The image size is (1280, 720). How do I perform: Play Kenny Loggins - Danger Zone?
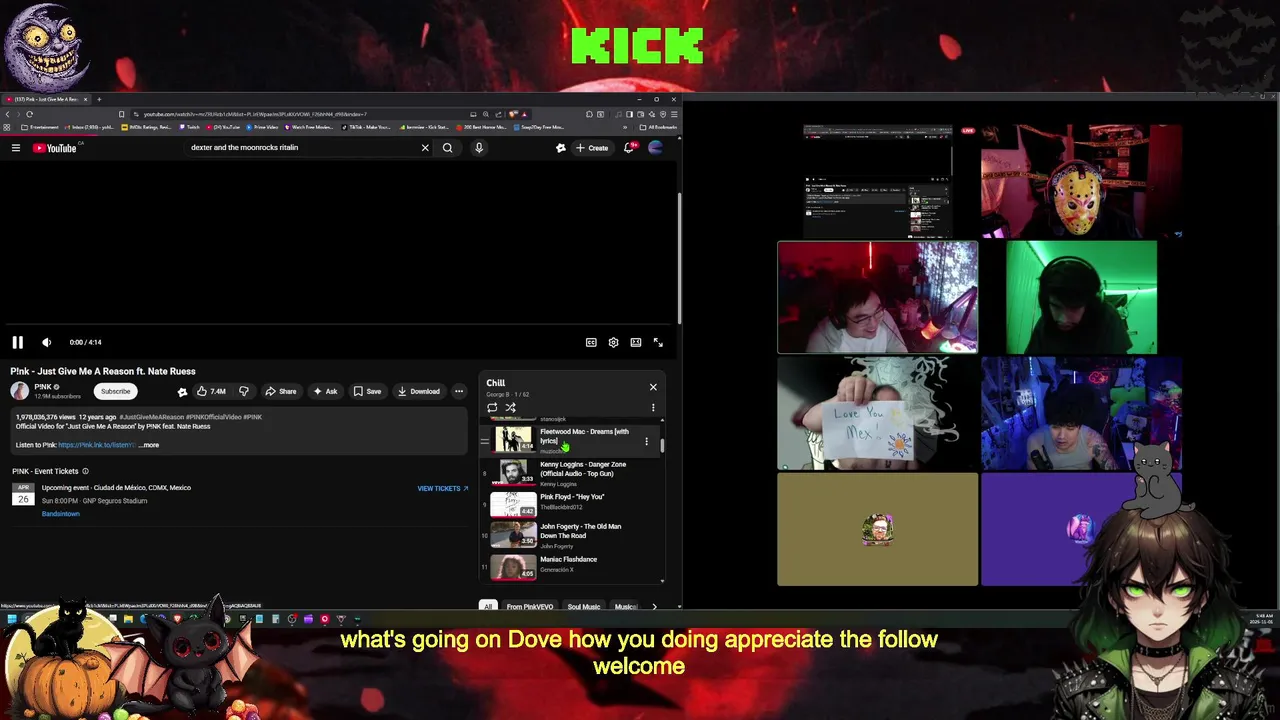point(571,473)
